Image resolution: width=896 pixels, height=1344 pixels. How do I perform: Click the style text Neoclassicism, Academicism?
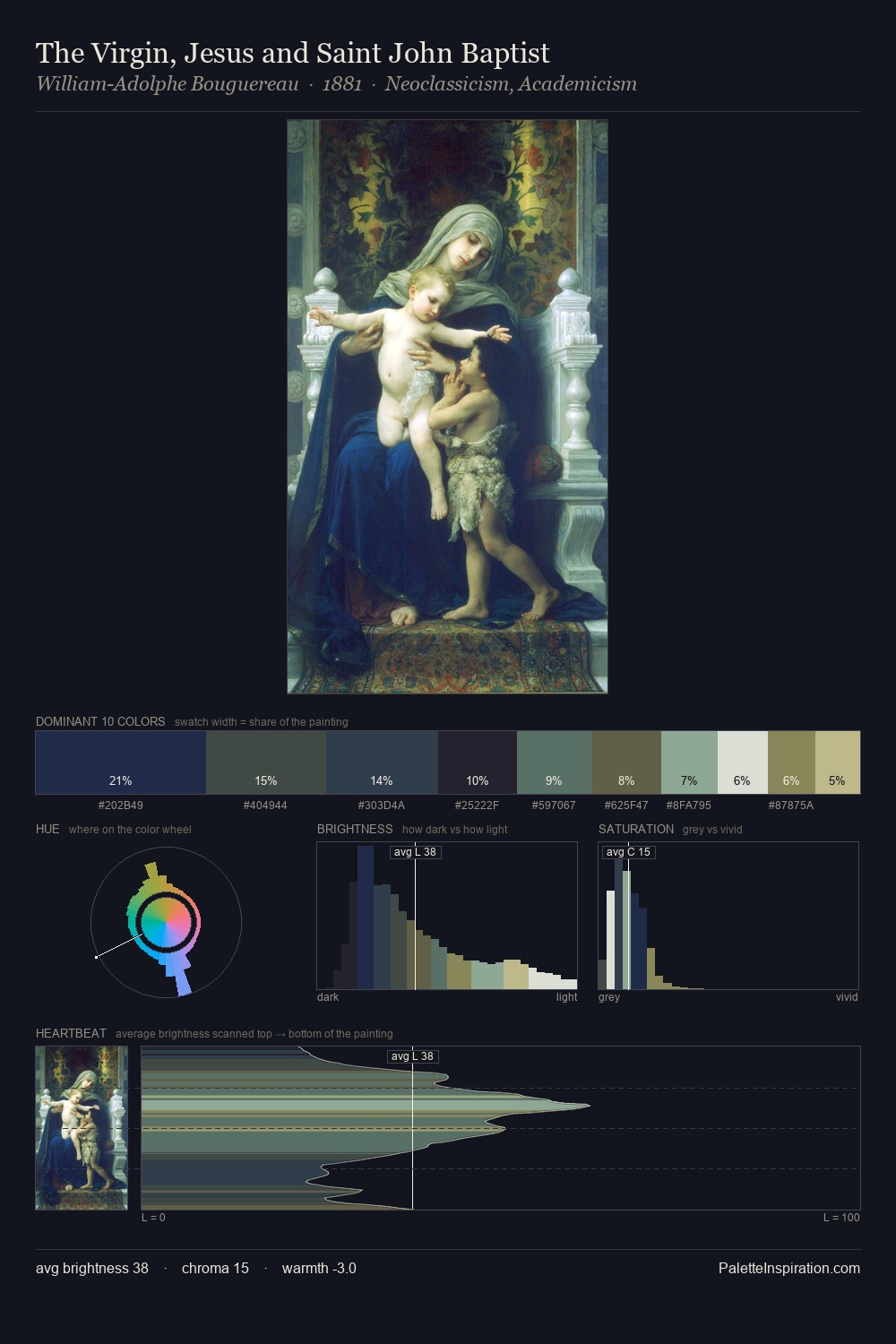pyautogui.click(x=511, y=84)
